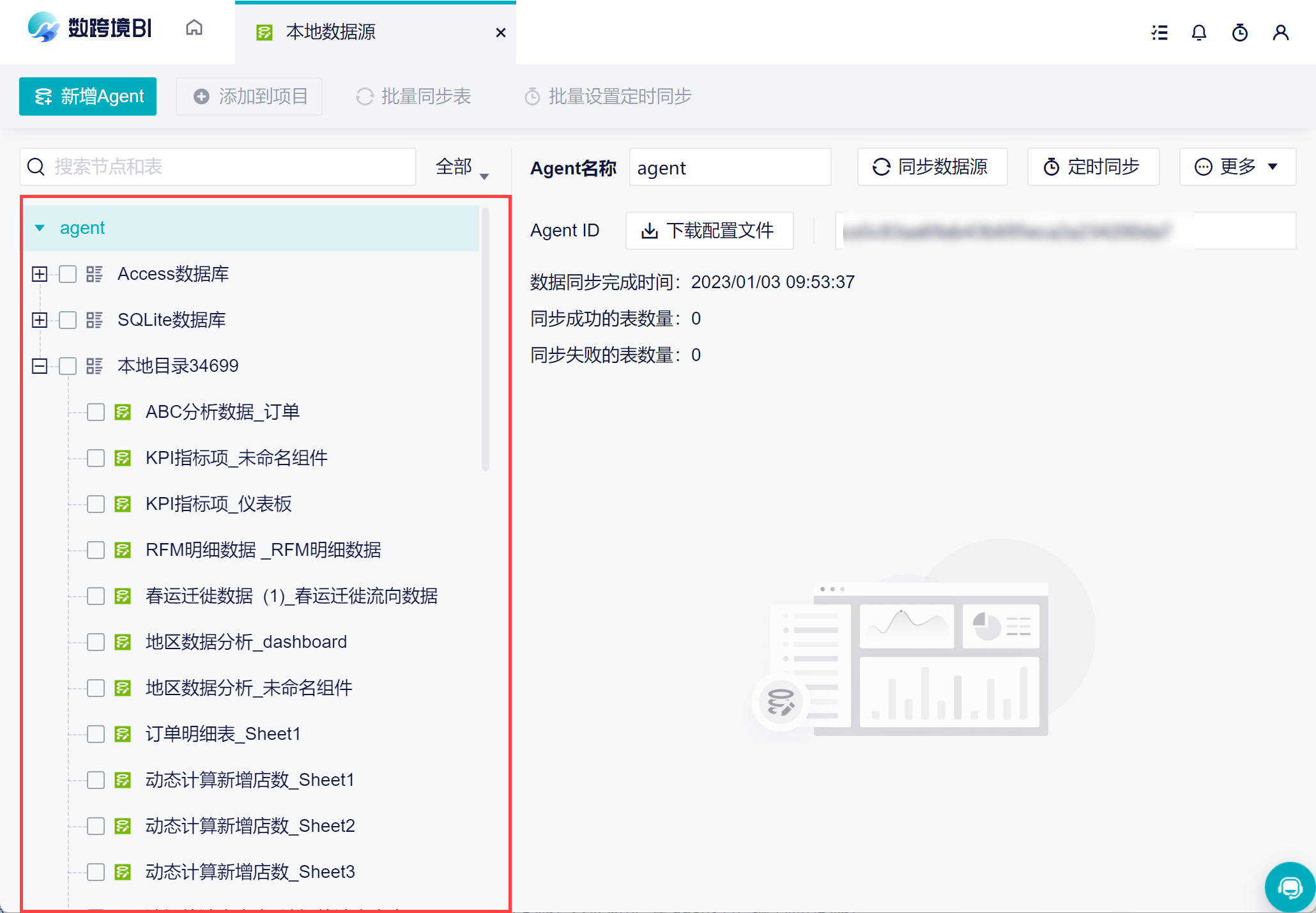Click the tree panel vertical scrollbar
Image resolution: width=1316 pixels, height=913 pixels.
pyautogui.click(x=486, y=339)
